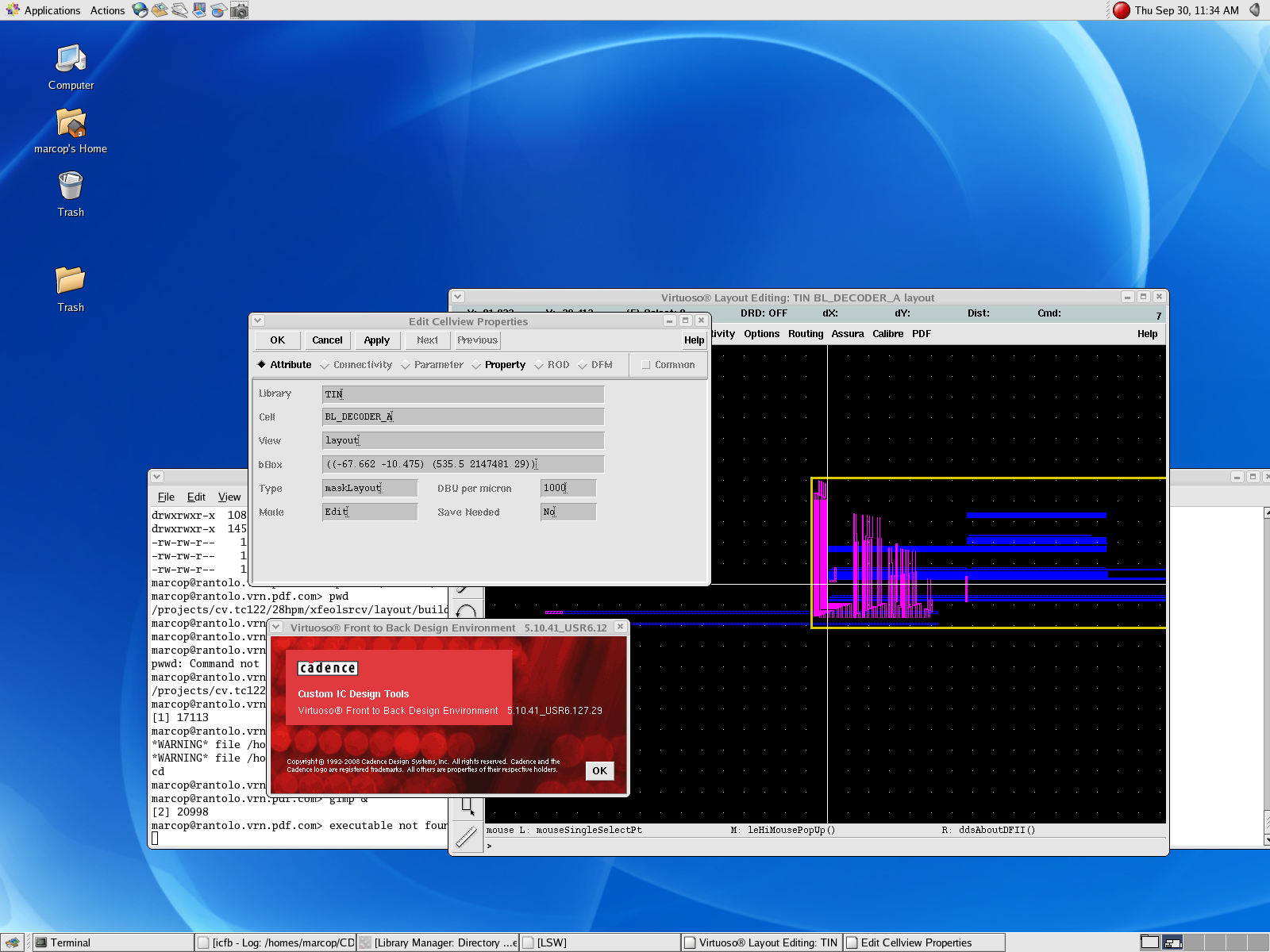Image resolution: width=1270 pixels, height=952 pixels.
Task: Click Cancel in Edit Cellview Properties
Action: pyautogui.click(x=327, y=340)
